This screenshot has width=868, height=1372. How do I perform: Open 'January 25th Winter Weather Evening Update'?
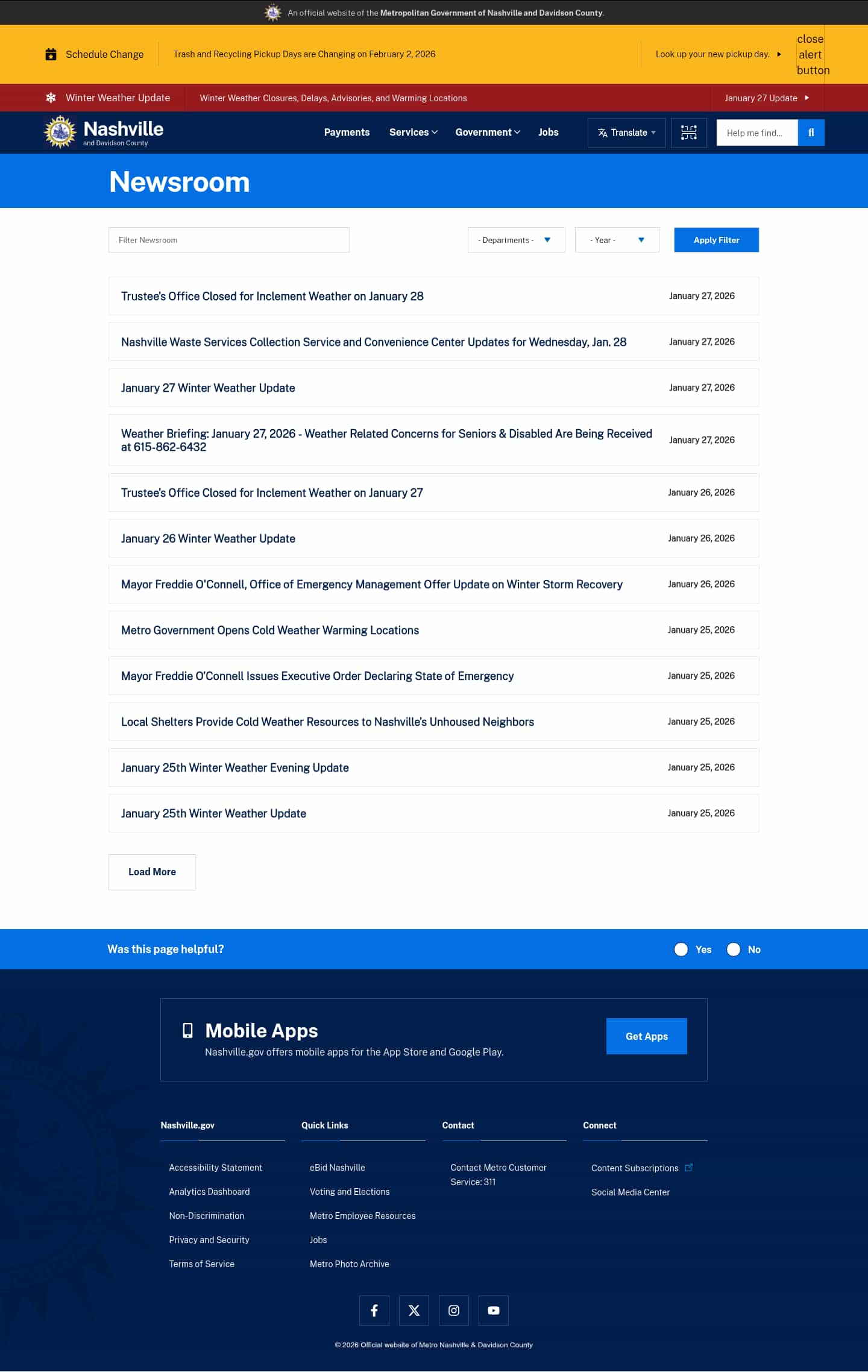click(235, 768)
